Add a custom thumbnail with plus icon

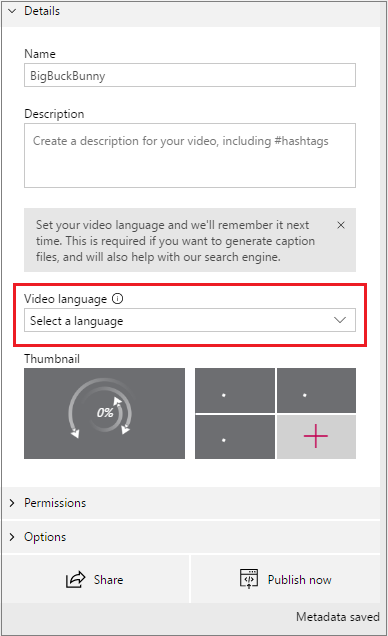[316, 436]
